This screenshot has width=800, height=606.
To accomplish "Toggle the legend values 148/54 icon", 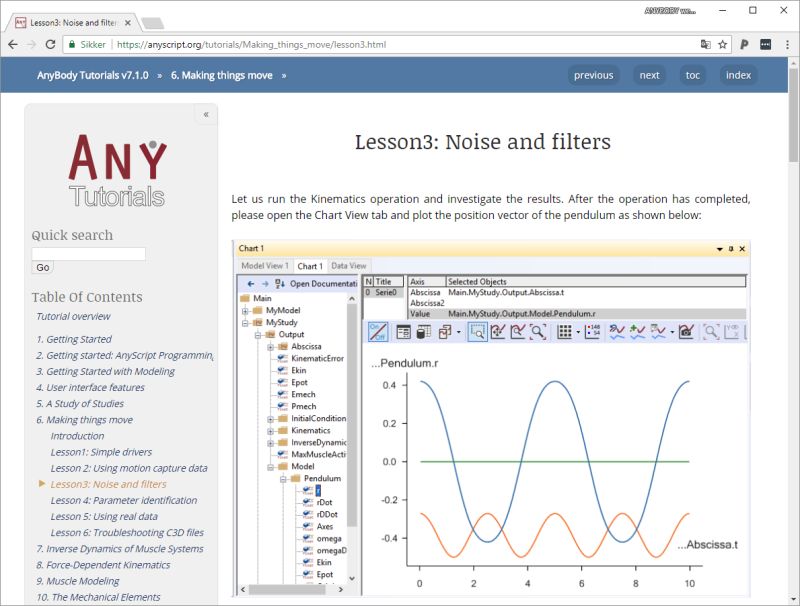I will click(x=592, y=332).
